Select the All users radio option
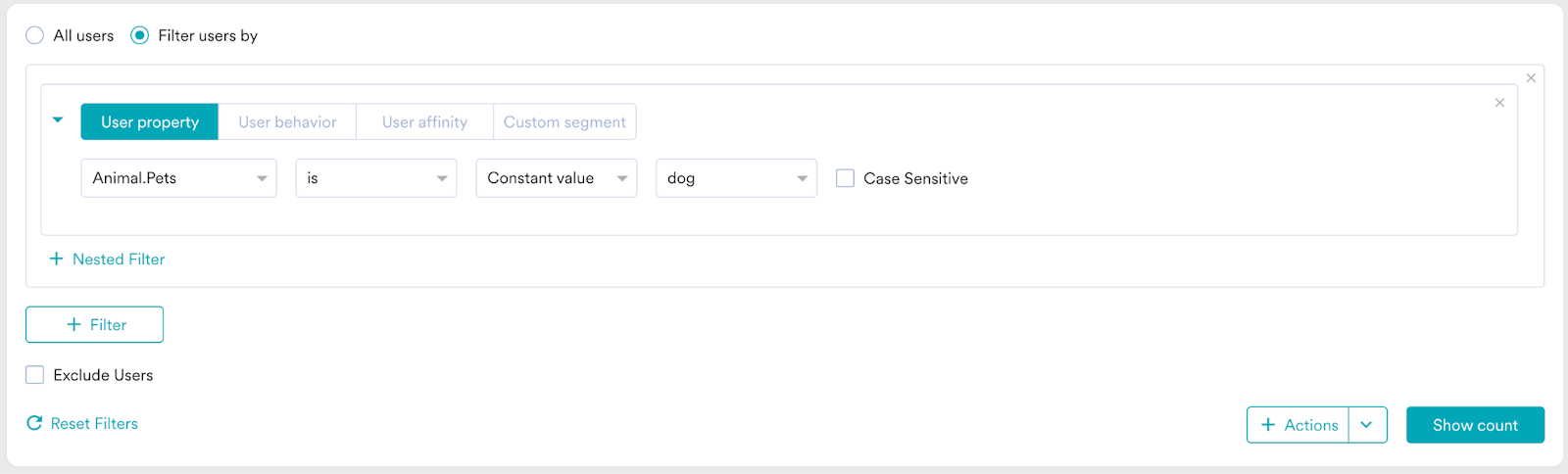This screenshot has height=474, width=1568. (35, 35)
